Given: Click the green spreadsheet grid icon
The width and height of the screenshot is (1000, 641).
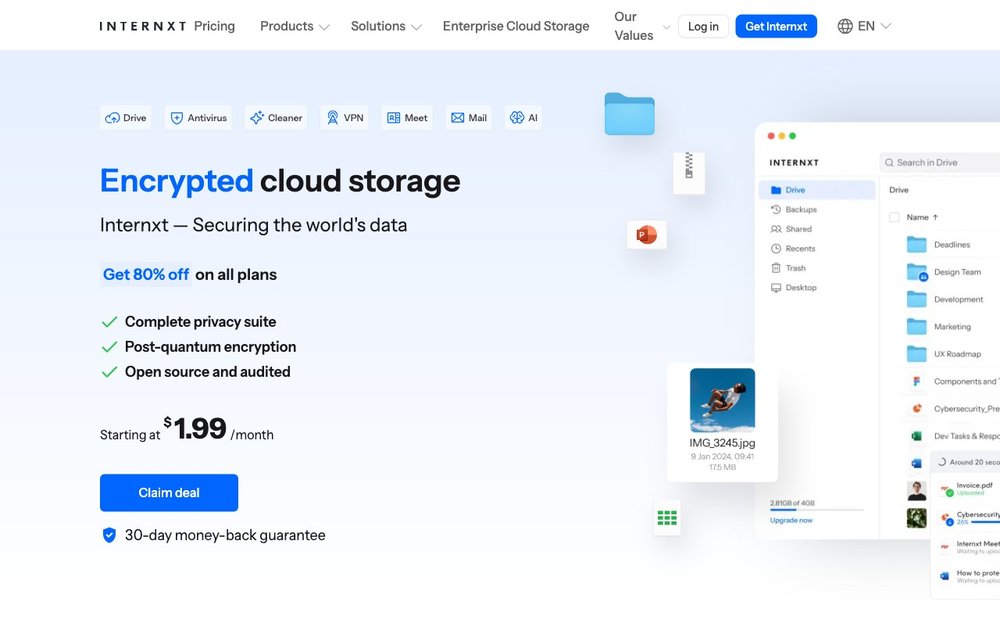Looking at the screenshot, I should pyautogui.click(x=667, y=518).
